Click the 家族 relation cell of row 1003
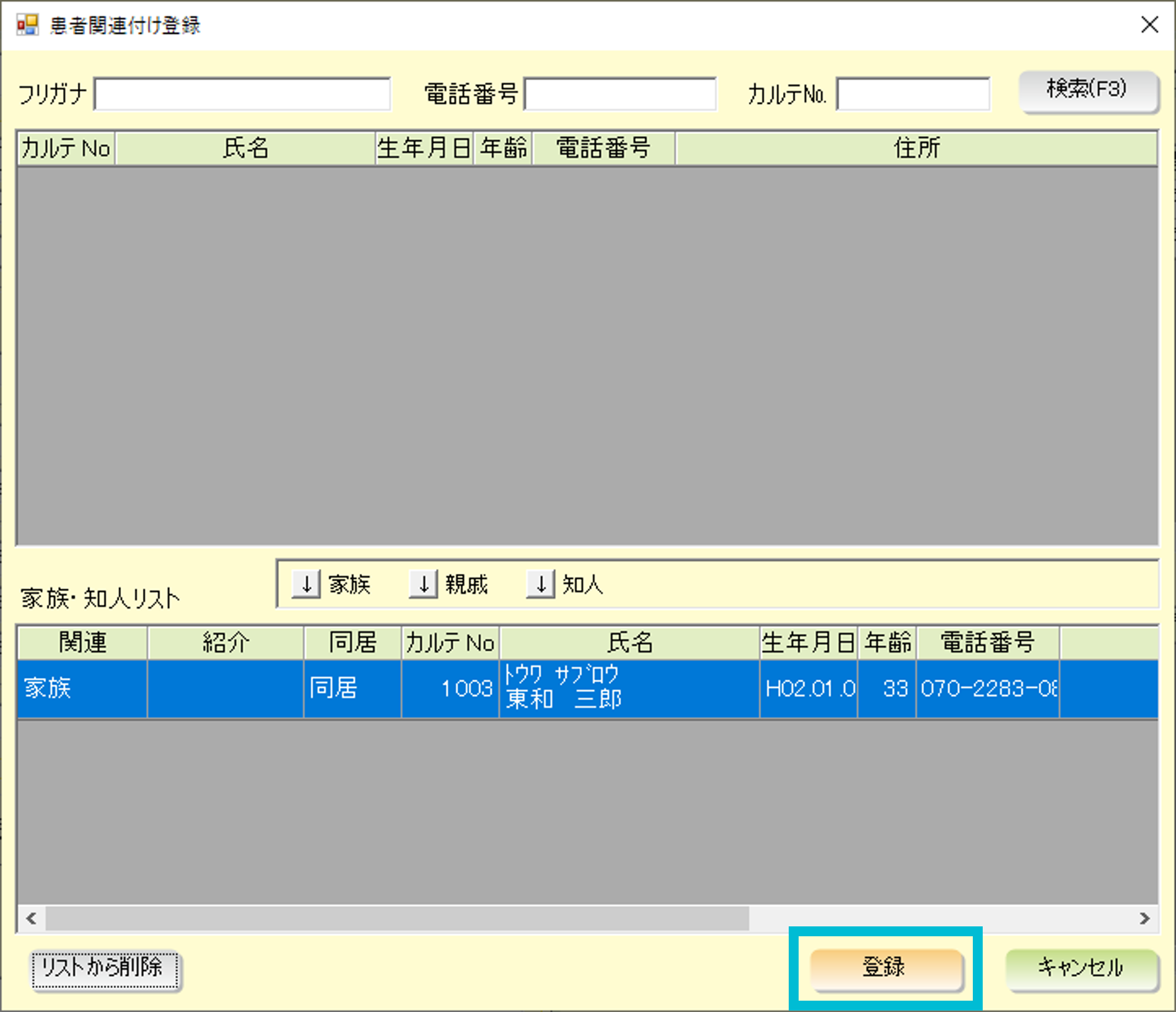Image resolution: width=1176 pixels, height=1012 pixels. (x=82, y=689)
